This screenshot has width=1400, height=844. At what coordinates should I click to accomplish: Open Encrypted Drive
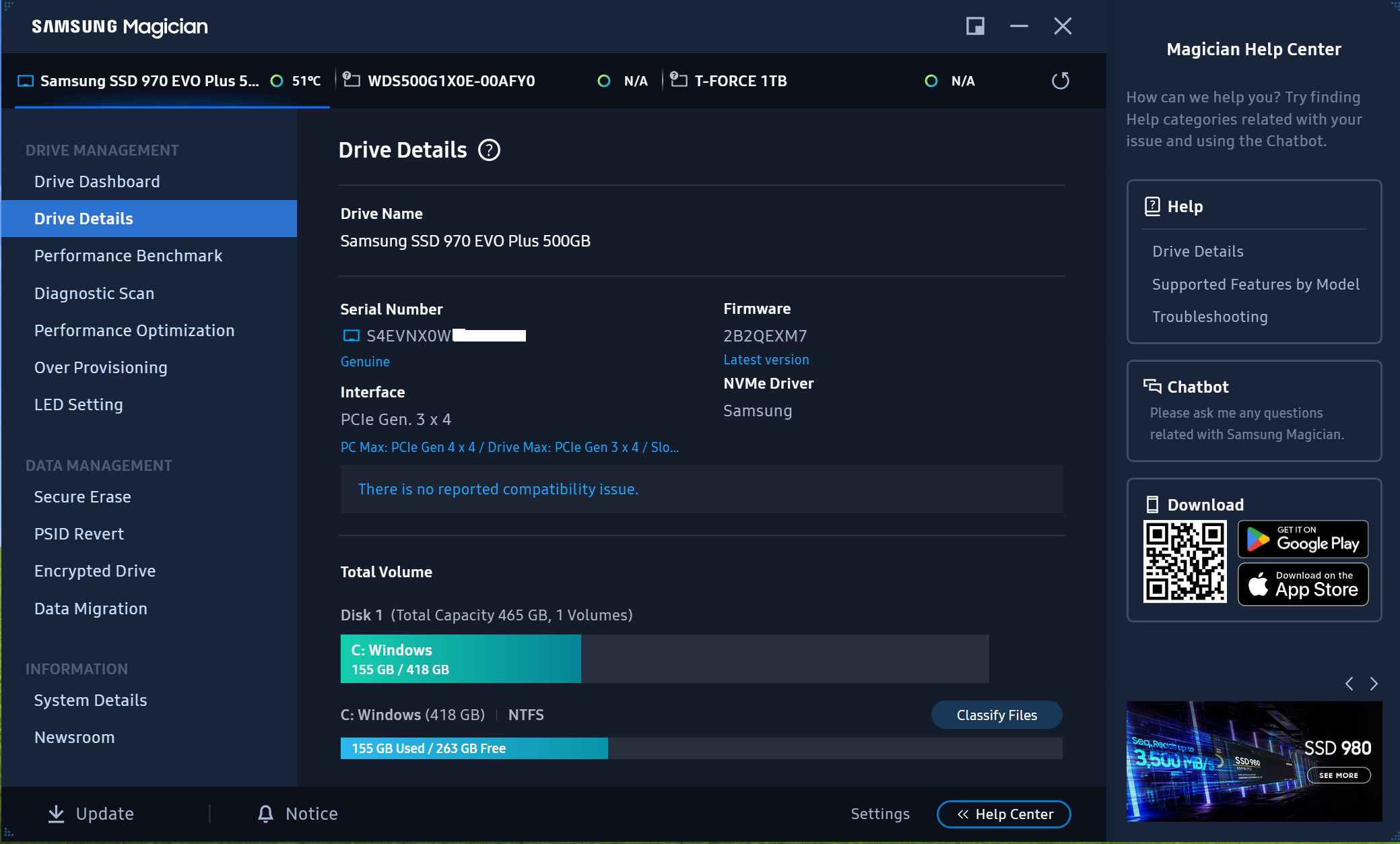(149, 571)
